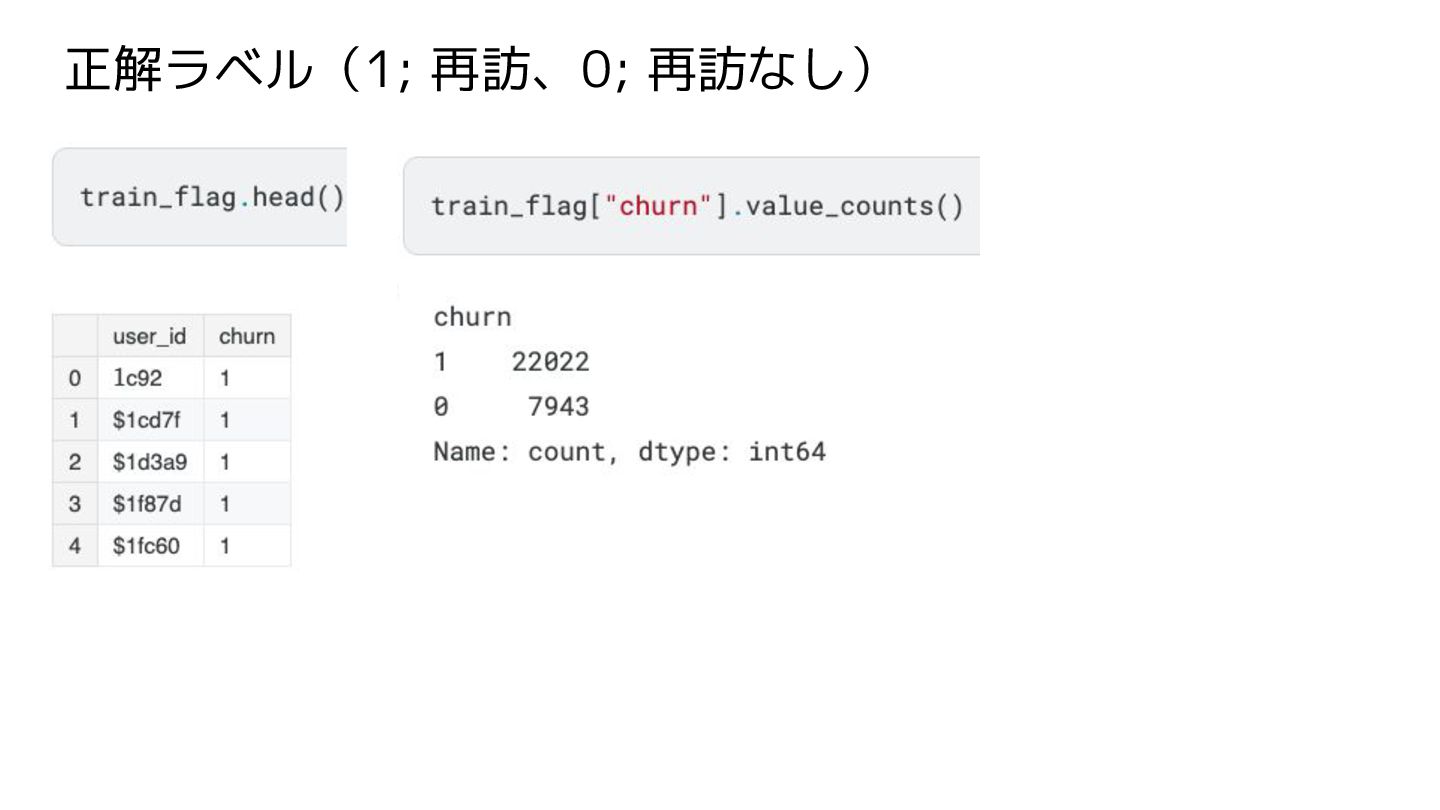Click the train_flag.head() code cell
This screenshot has width=1440, height=810.
click(x=211, y=197)
